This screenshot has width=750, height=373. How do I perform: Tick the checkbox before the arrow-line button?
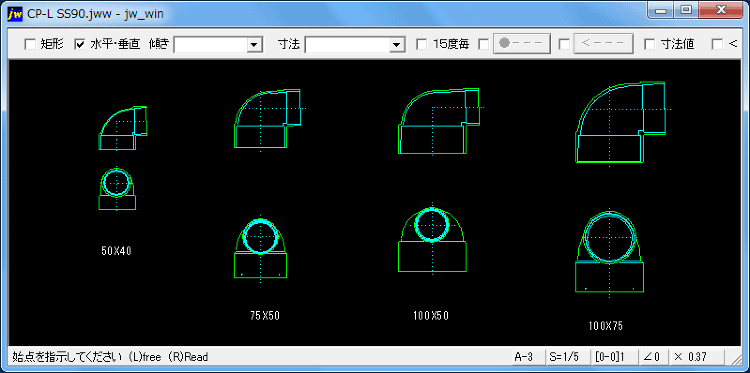(564, 44)
